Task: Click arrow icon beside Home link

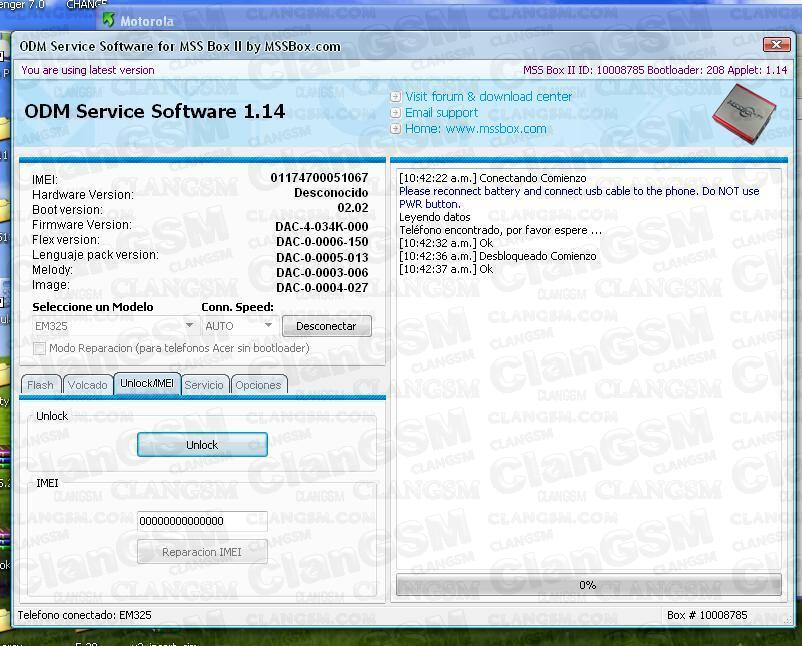Action: pyautogui.click(x=395, y=128)
